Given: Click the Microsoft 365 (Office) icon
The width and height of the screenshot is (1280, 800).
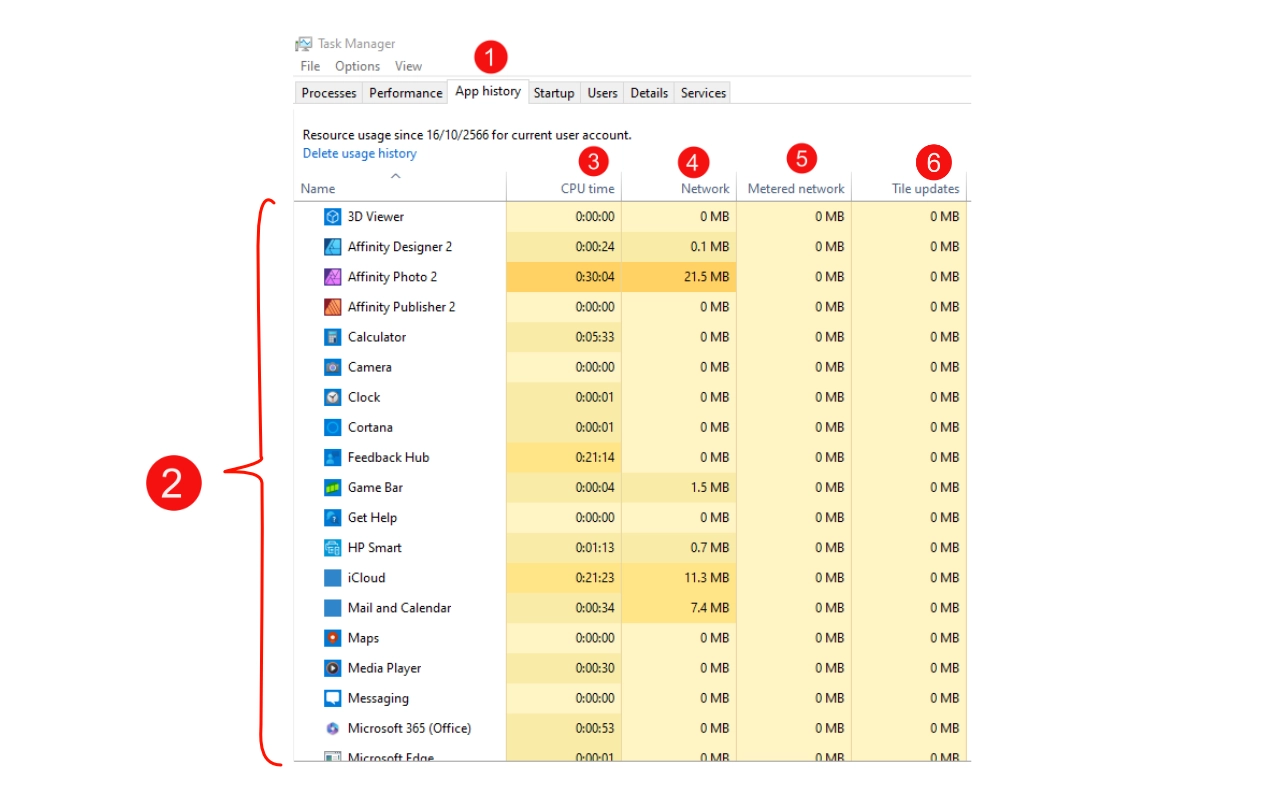Looking at the screenshot, I should pyautogui.click(x=333, y=728).
